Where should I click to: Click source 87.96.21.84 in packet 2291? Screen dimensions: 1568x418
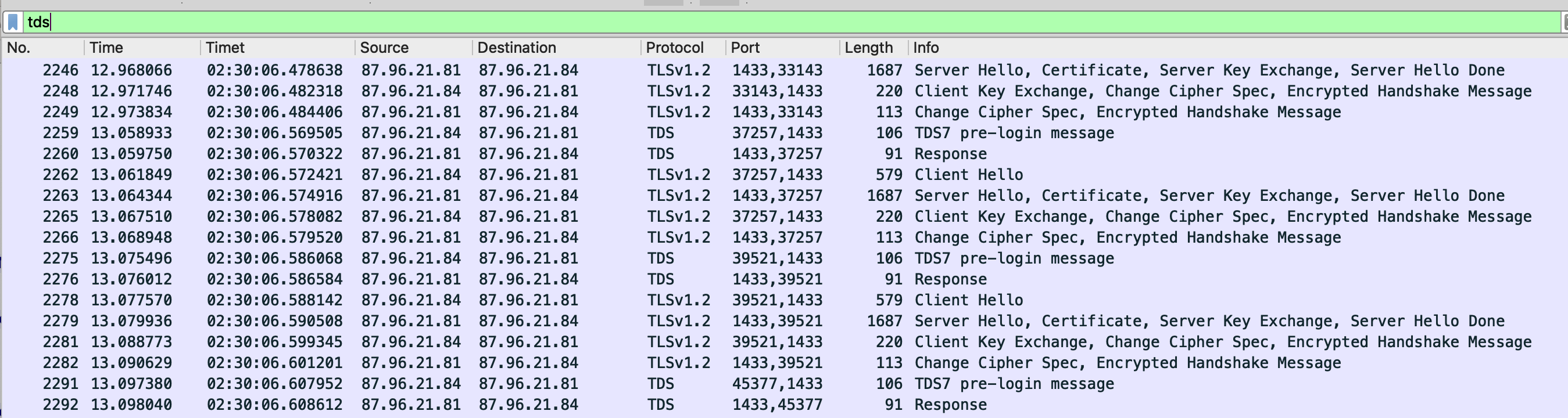411,383
